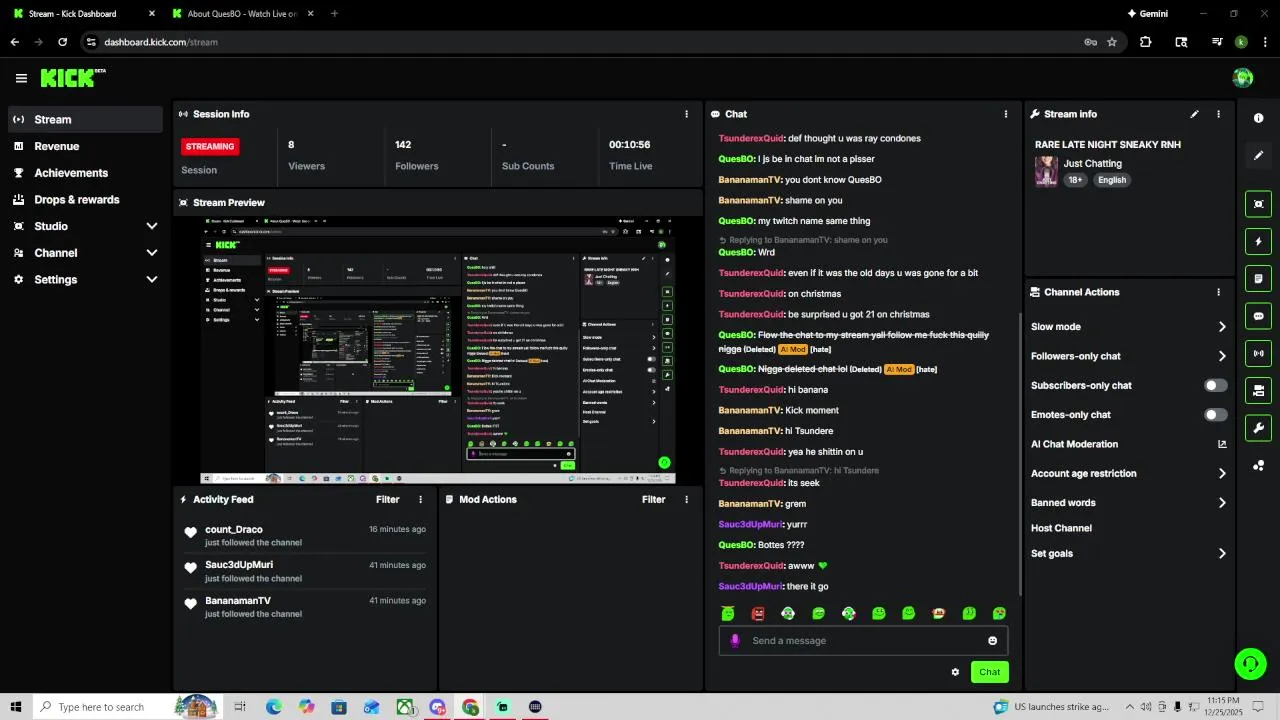Toggle Emotes-only chat switch
The width and height of the screenshot is (1280, 720).
pos(1216,414)
